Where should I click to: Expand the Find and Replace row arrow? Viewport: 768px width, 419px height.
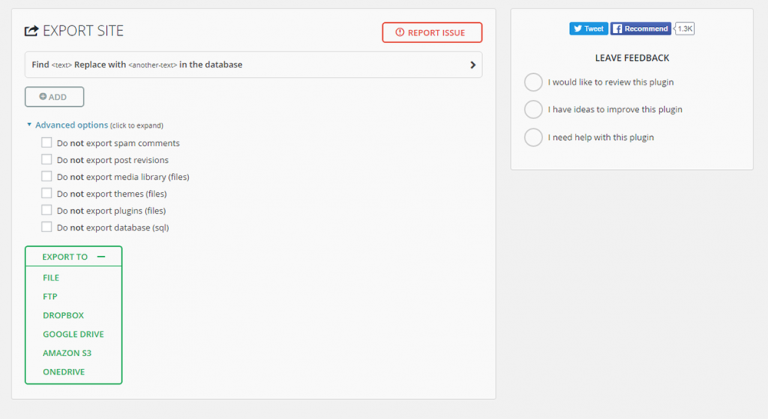472,65
